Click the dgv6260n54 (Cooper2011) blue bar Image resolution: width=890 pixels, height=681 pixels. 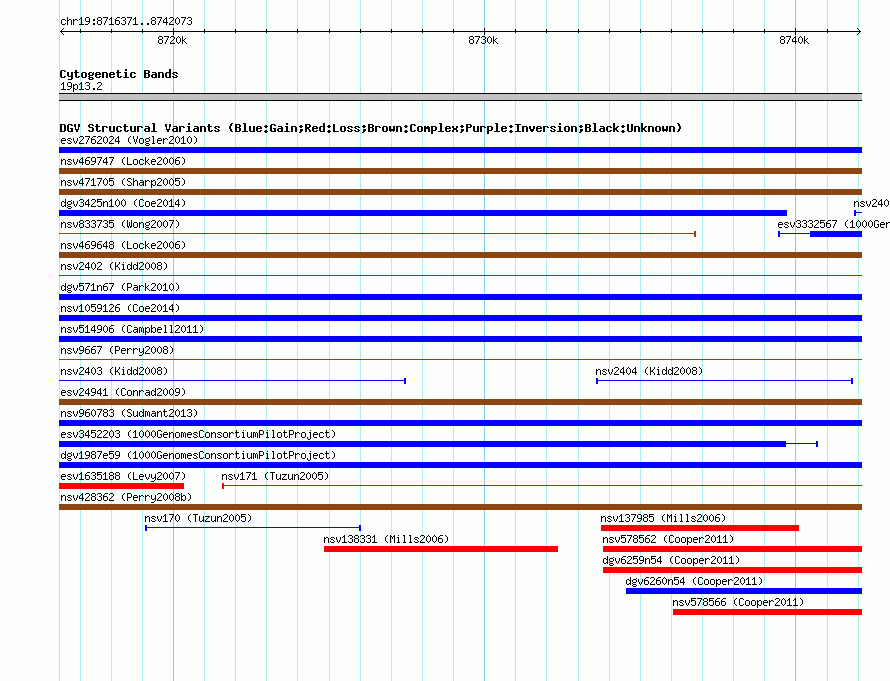click(744, 591)
